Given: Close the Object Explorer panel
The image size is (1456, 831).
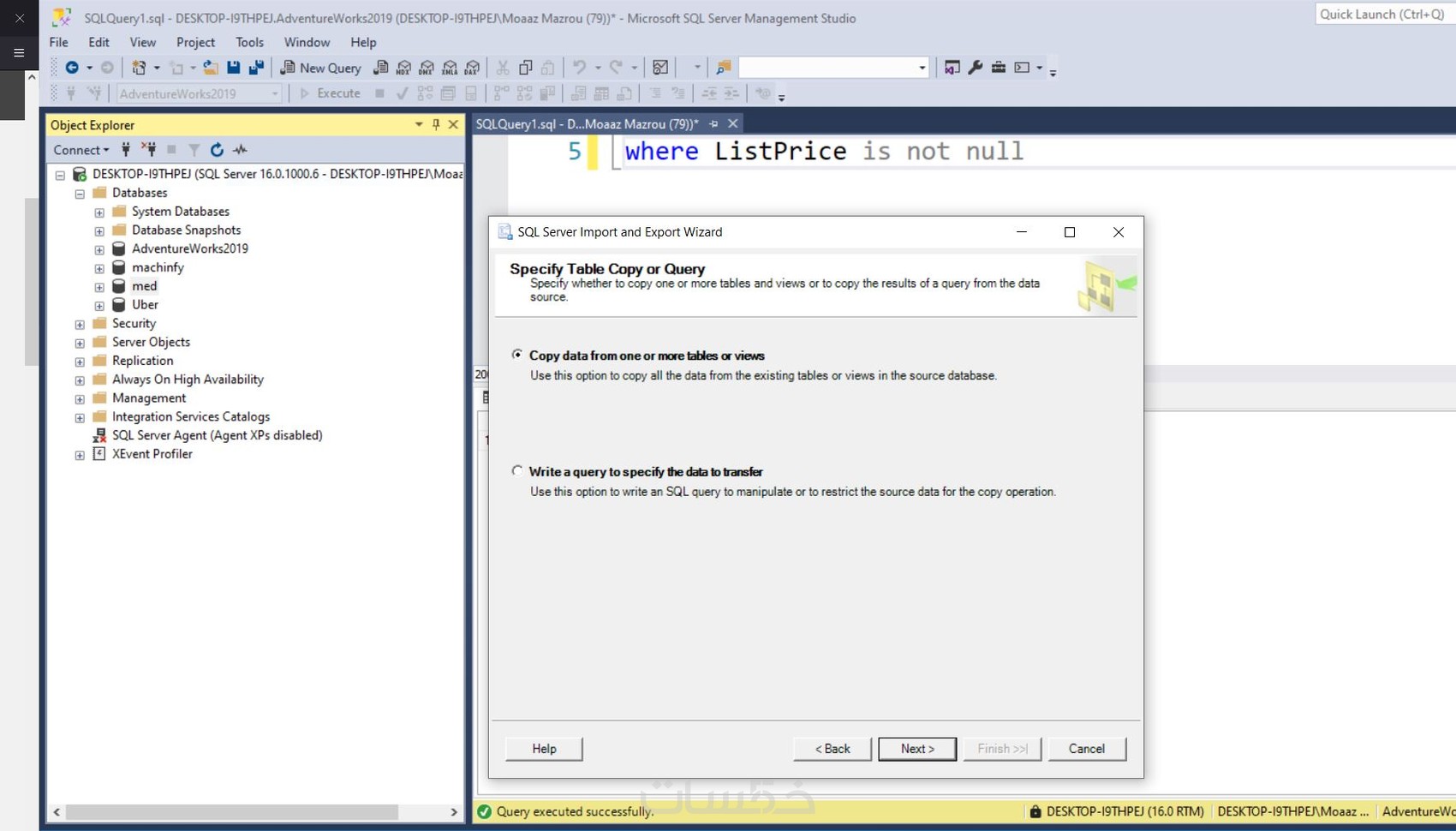Looking at the screenshot, I should [454, 125].
